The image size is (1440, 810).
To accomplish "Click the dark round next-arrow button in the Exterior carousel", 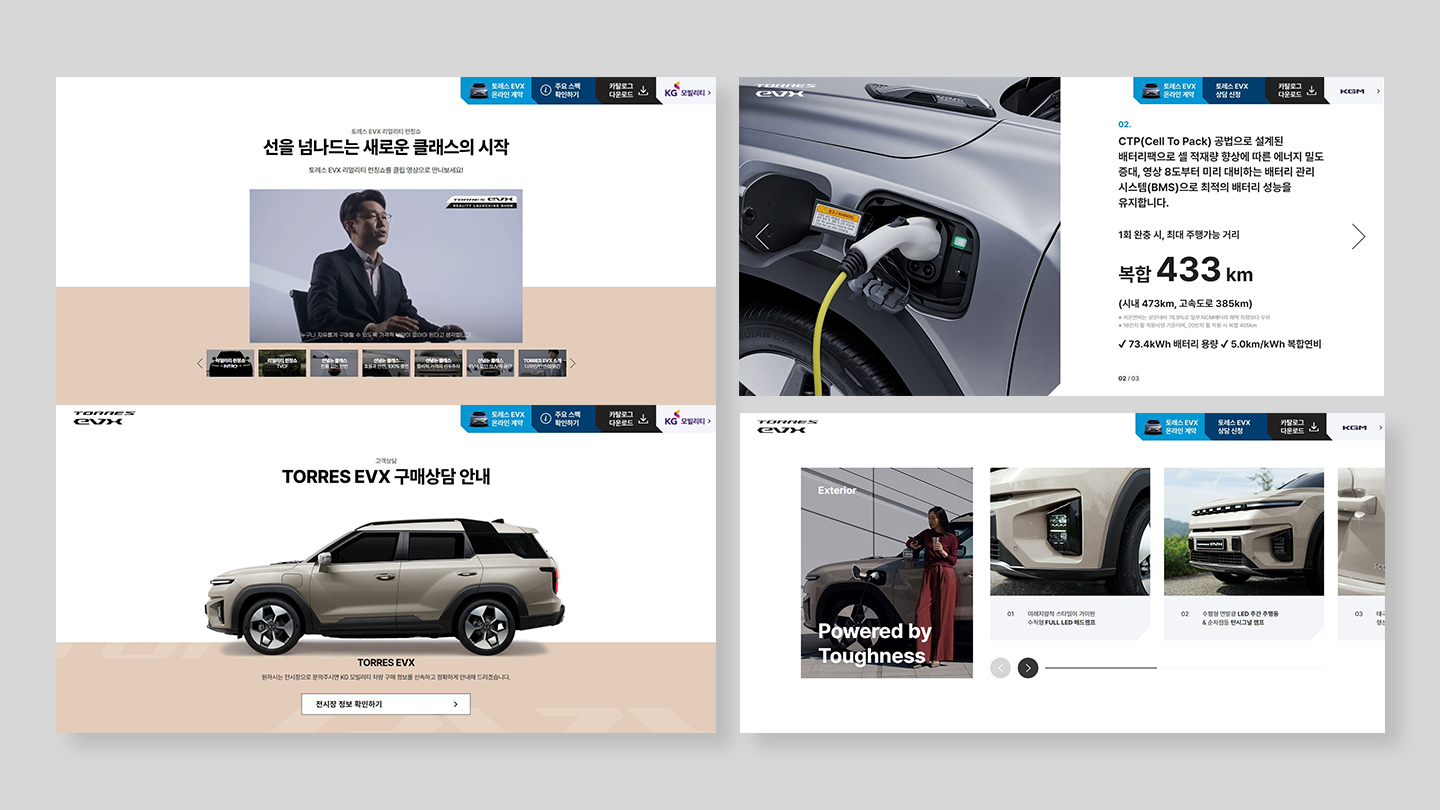I will click(1028, 668).
